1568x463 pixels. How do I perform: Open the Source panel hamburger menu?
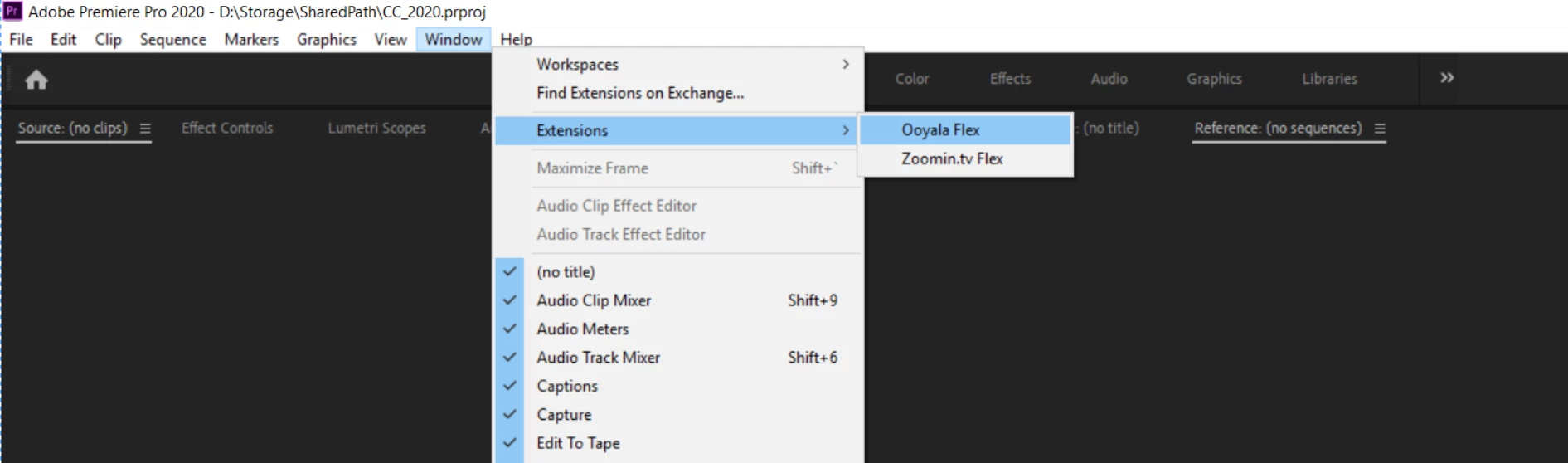click(145, 129)
